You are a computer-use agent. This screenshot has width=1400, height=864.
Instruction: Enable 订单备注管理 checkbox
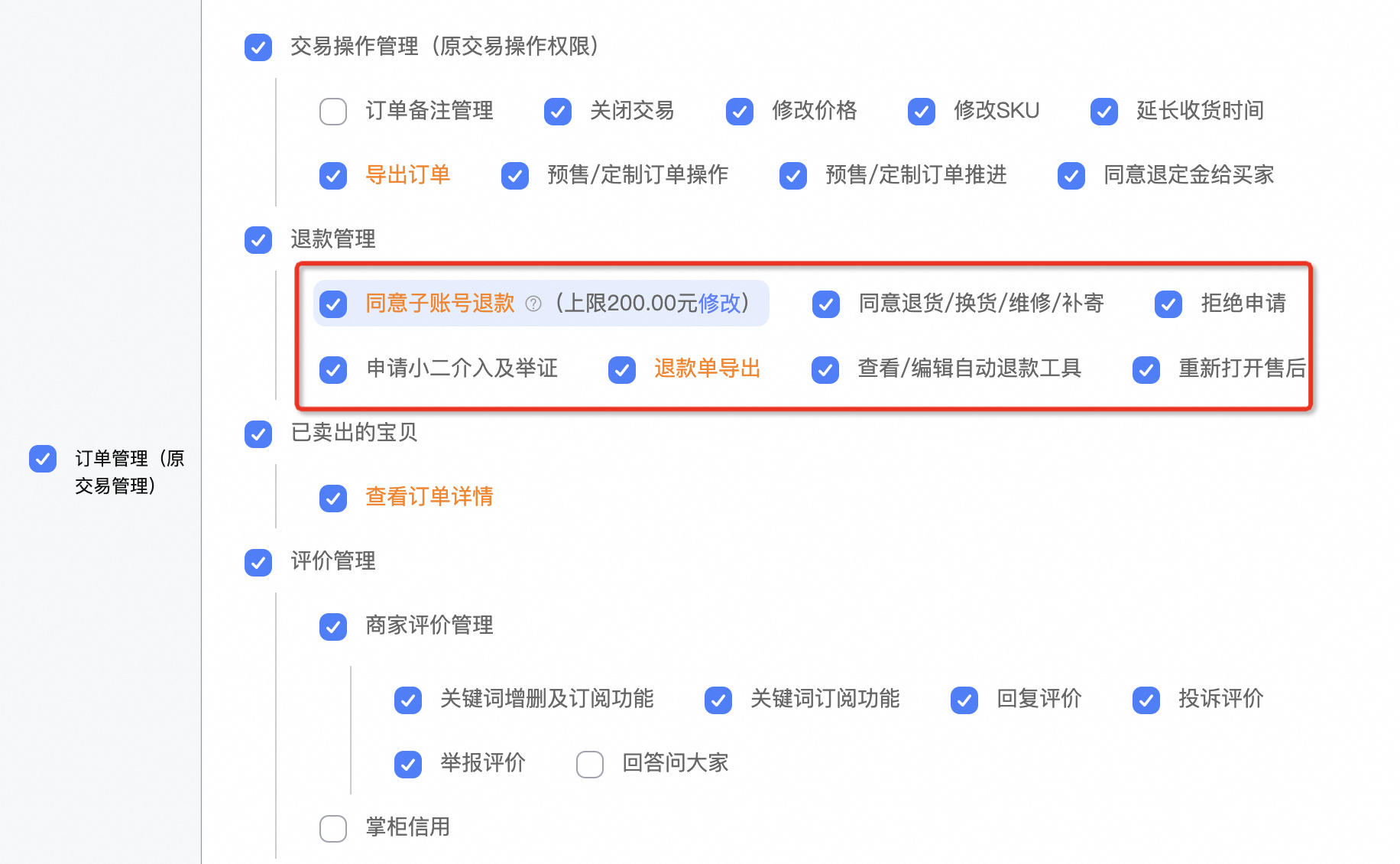pos(333,112)
